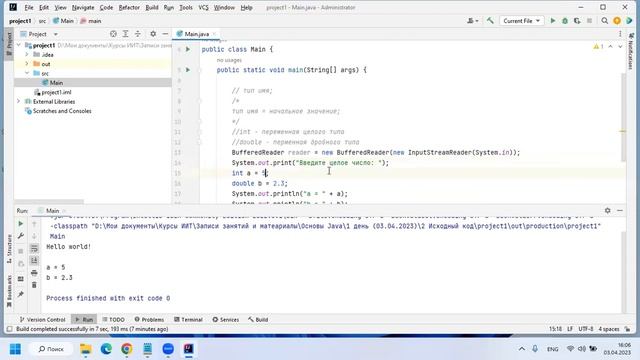Click the green Run button in top toolbar
640x360 pixels.
coord(553,21)
